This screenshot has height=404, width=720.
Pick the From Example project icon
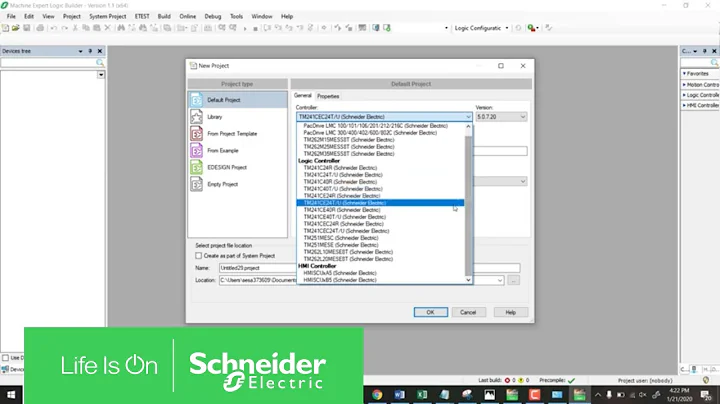coord(197,151)
